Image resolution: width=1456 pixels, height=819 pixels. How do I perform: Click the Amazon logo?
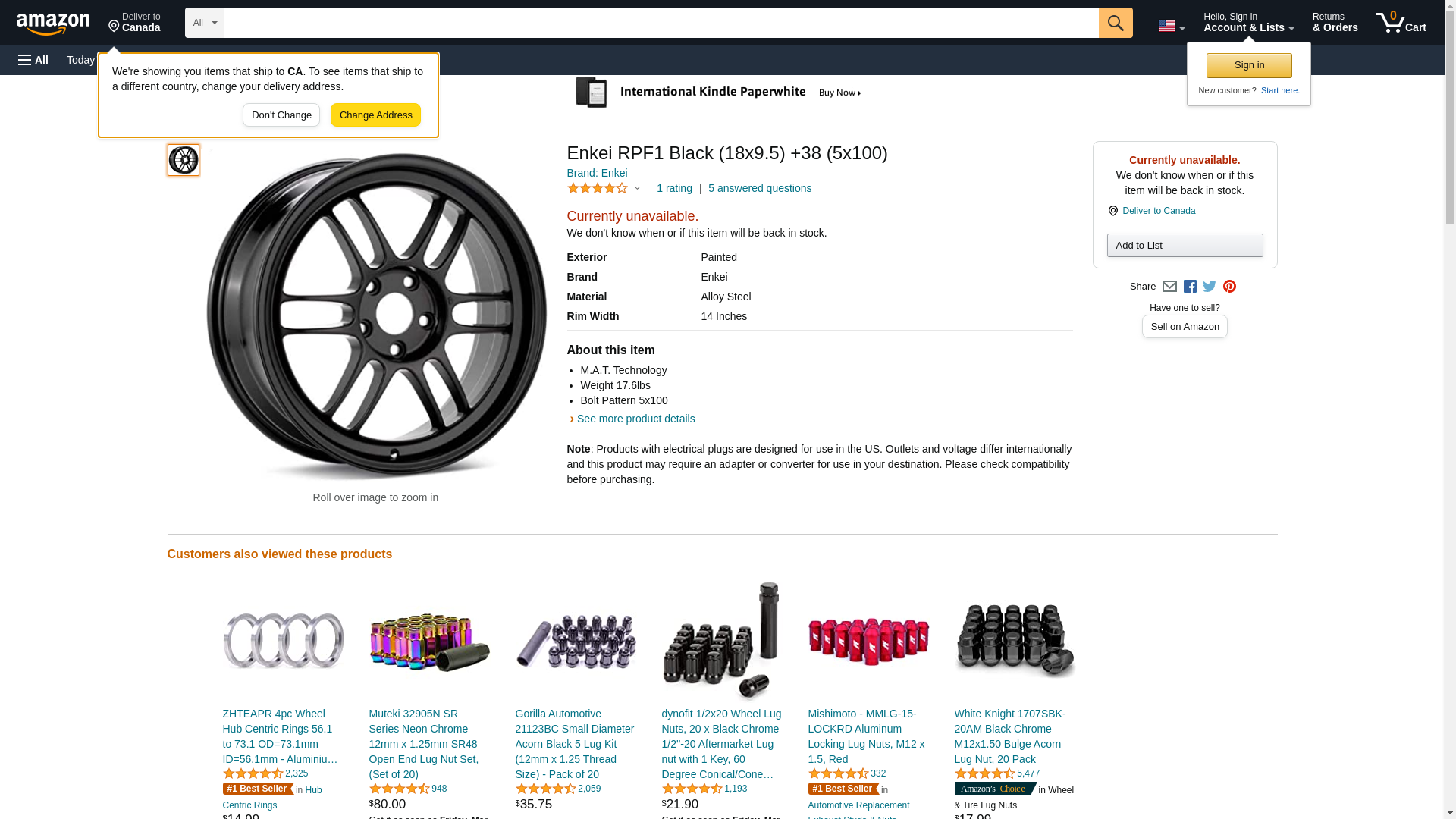tap(53, 24)
